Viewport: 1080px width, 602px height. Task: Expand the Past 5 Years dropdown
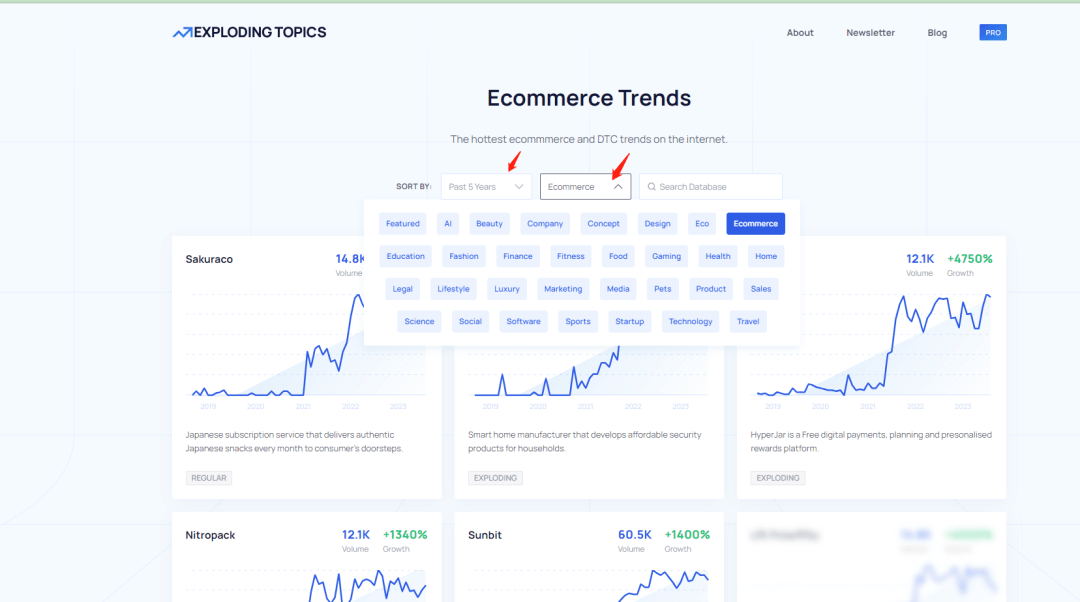pos(486,187)
